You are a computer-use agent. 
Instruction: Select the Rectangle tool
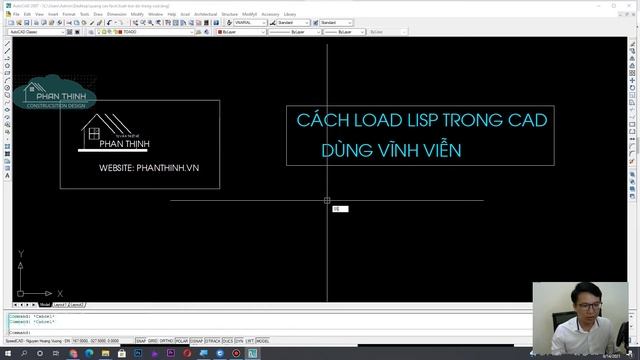[x=7, y=73]
